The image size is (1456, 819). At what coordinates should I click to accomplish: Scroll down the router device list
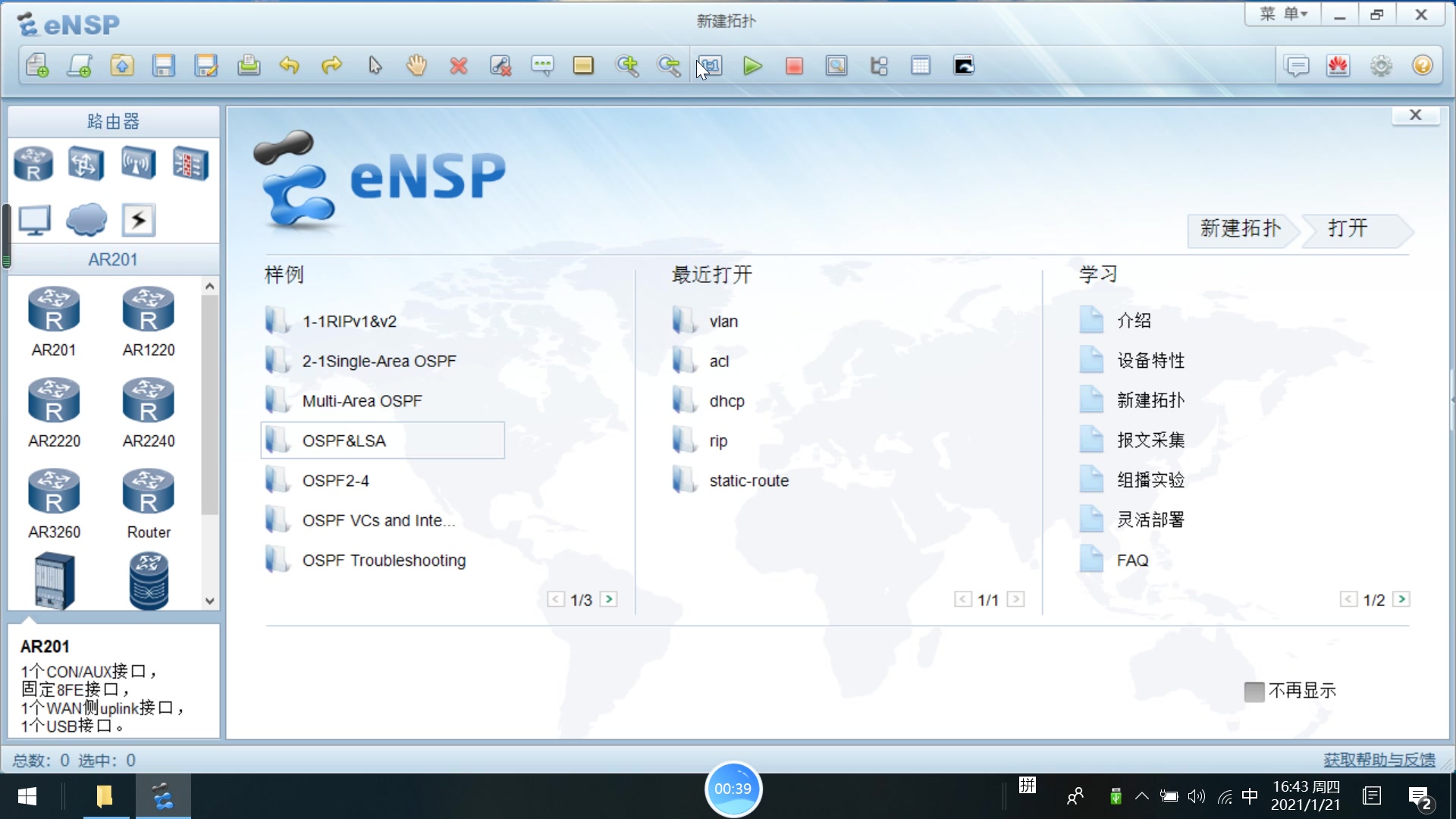coord(209,601)
